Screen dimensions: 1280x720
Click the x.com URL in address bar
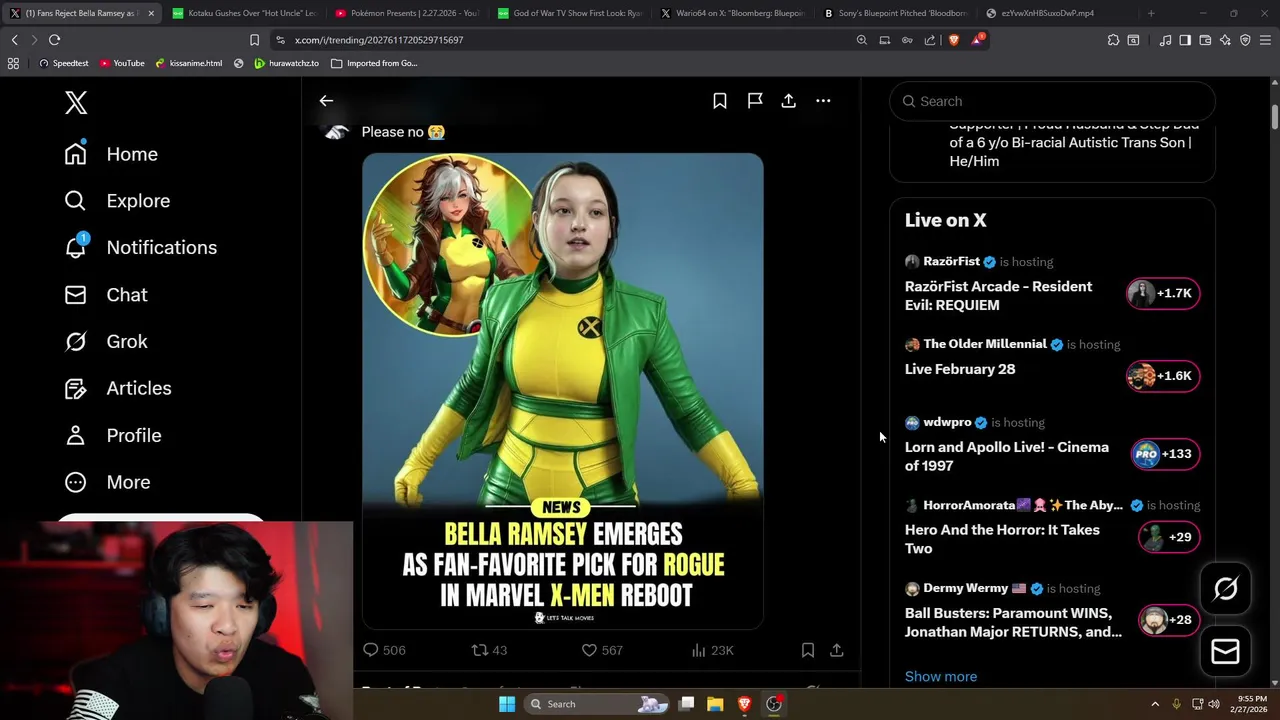[379, 40]
